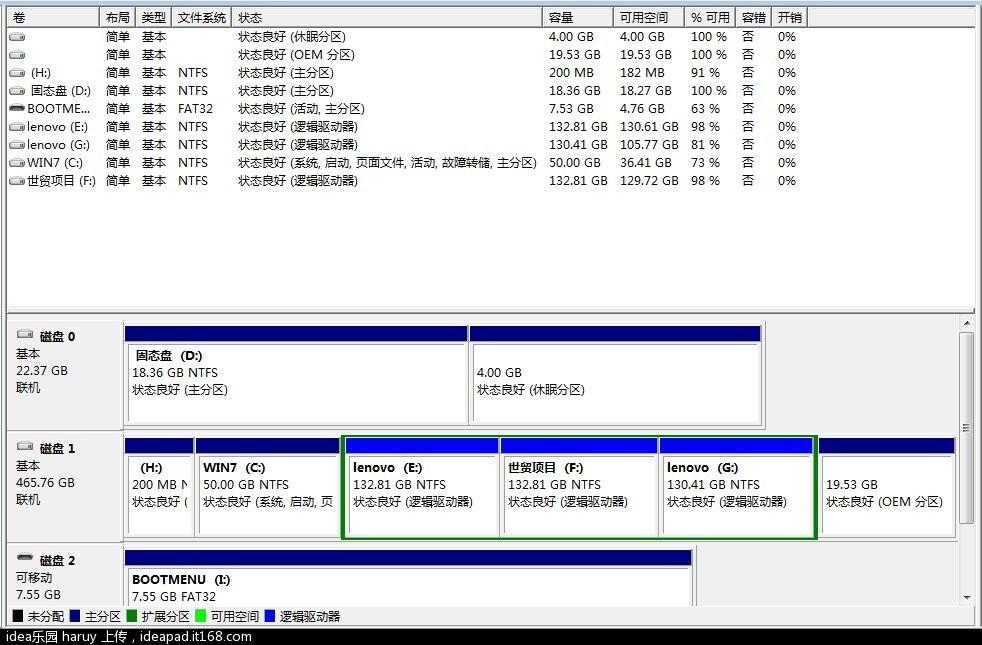Select the 固态盘 (D:) drive icon in the volume list
982x645 pixels.
coord(18,91)
